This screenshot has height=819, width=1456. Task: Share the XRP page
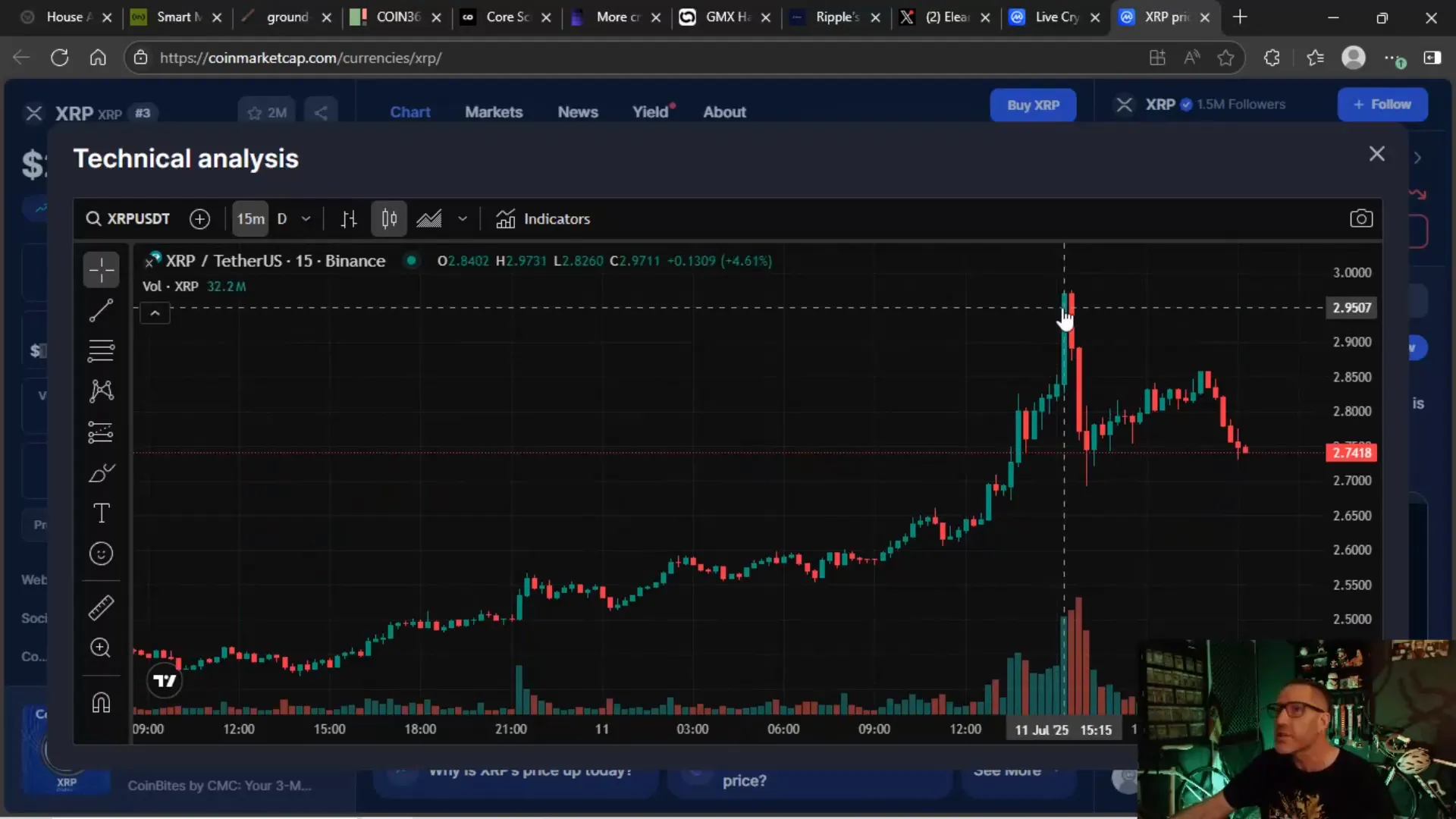321,113
